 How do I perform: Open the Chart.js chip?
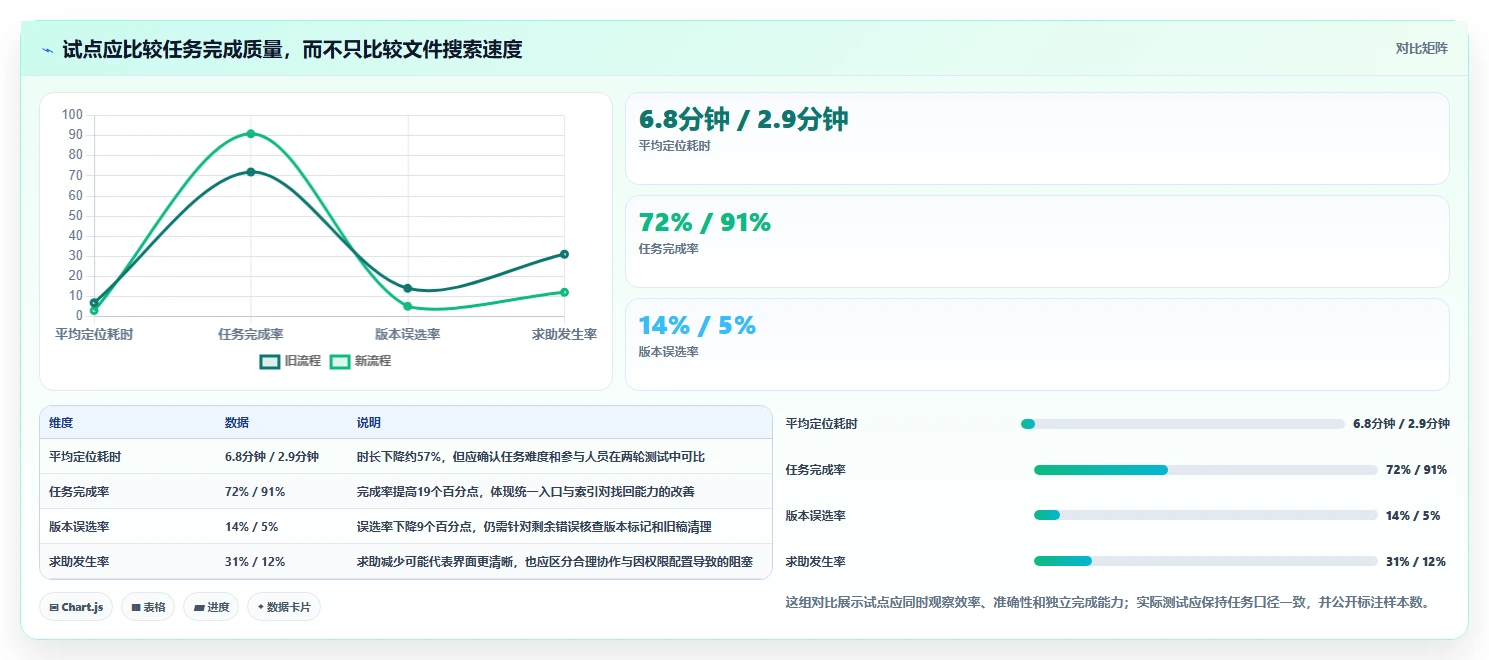click(x=76, y=607)
